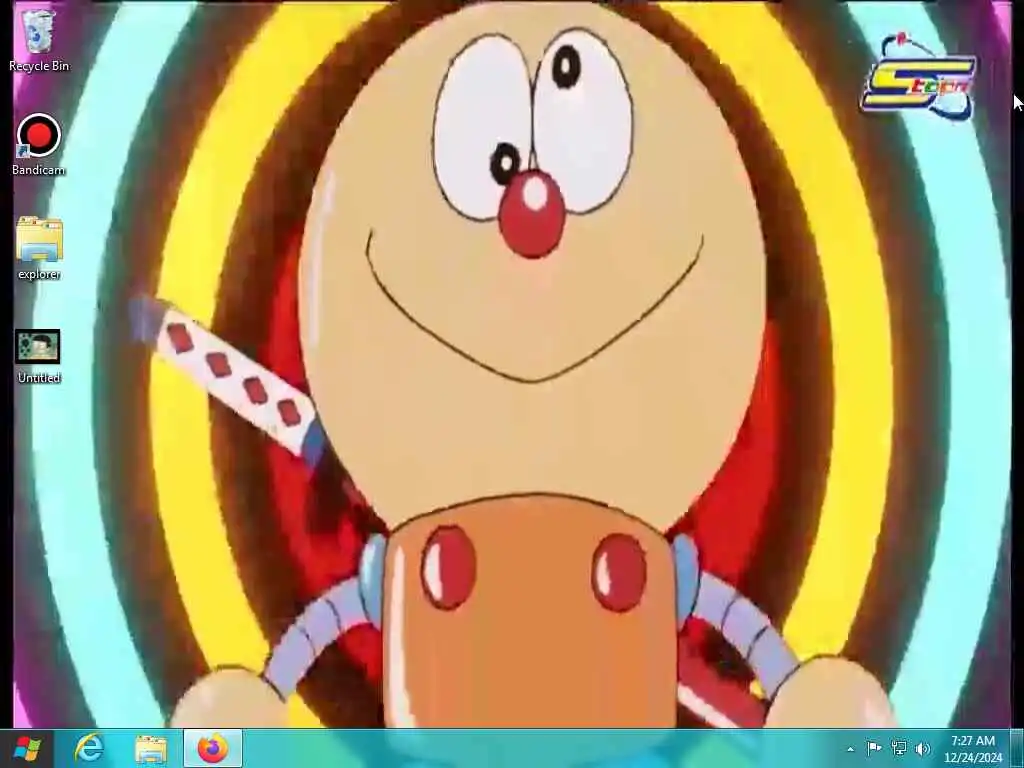Open the volume speaker tray icon
The height and width of the screenshot is (768, 1024).
[x=922, y=749]
